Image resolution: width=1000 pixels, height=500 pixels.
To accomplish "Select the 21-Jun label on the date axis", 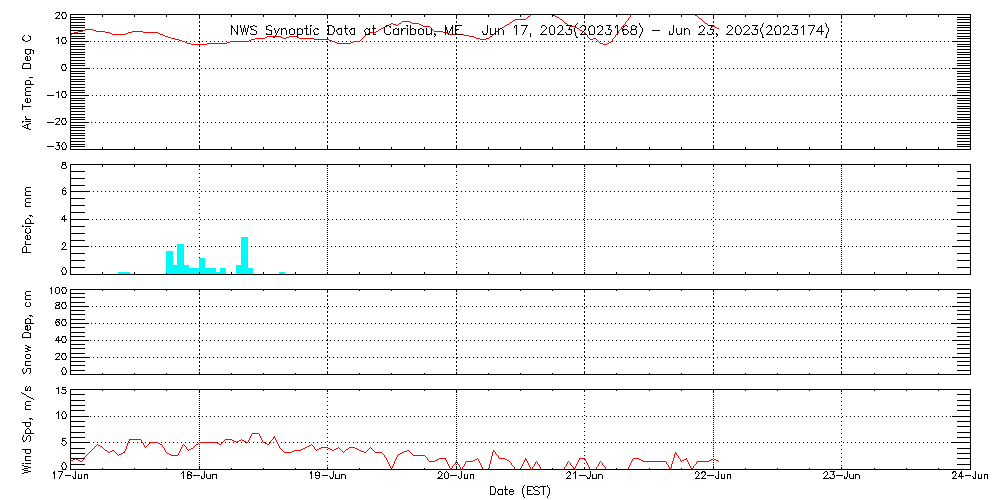I will [585, 476].
